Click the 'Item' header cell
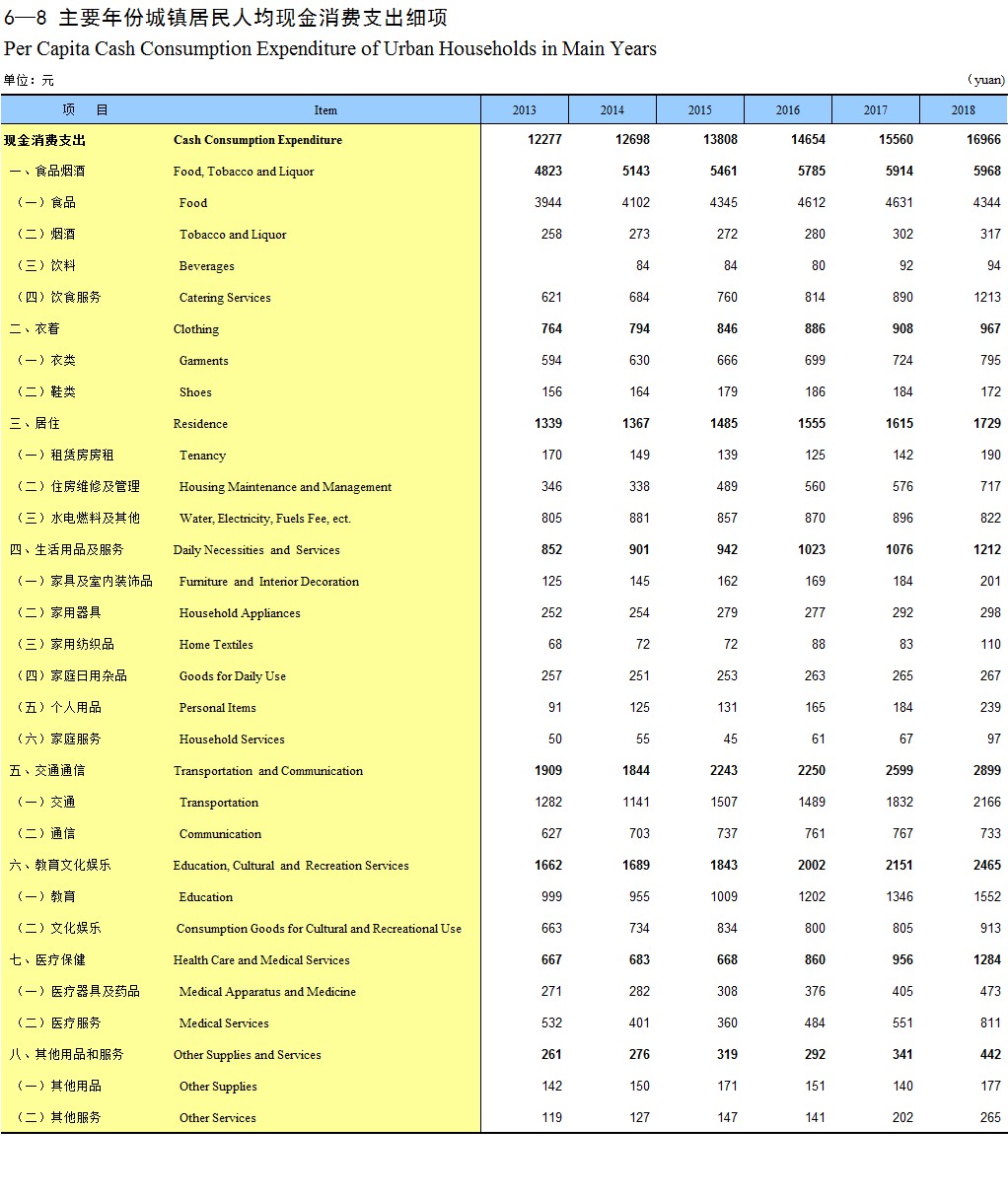Image resolution: width=1008 pixels, height=1197 pixels. coord(325,110)
